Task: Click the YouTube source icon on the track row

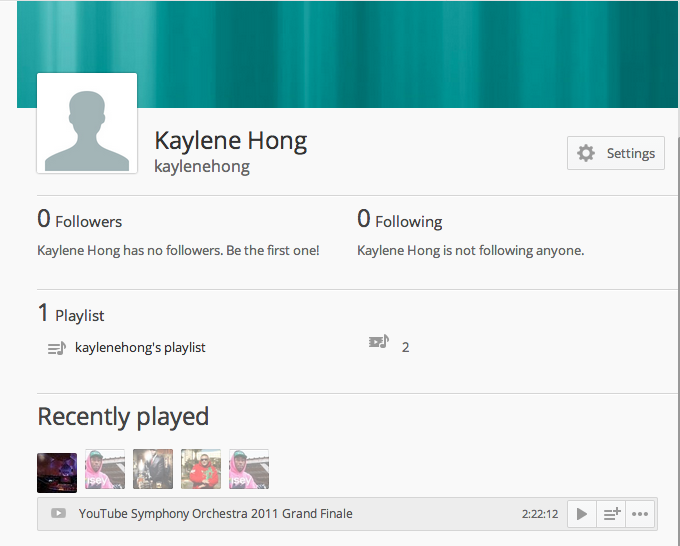Action: point(59,513)
